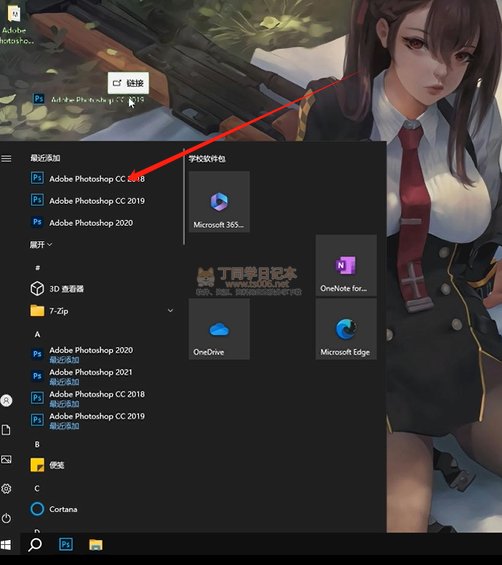
Task: Launch Adobe Photoshop 2021 under section A
Action: 81,376
